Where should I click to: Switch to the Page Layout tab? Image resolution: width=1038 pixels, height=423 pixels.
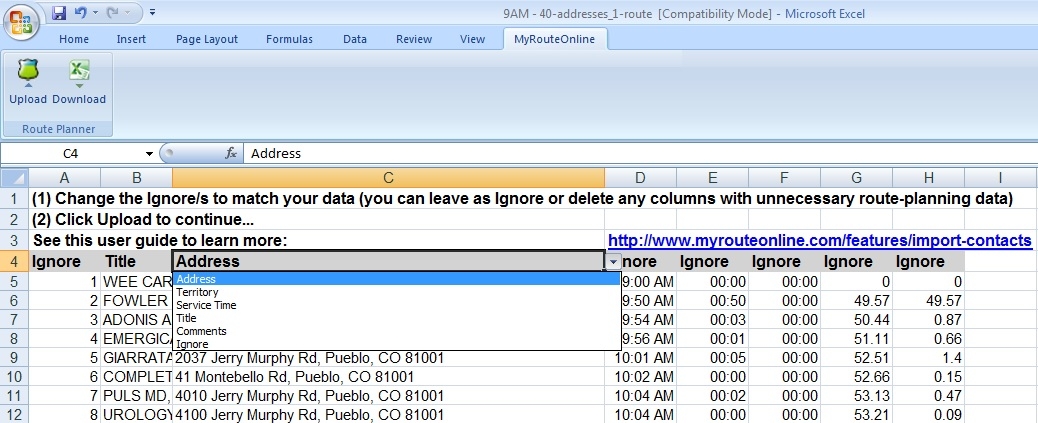coord(207,39)
